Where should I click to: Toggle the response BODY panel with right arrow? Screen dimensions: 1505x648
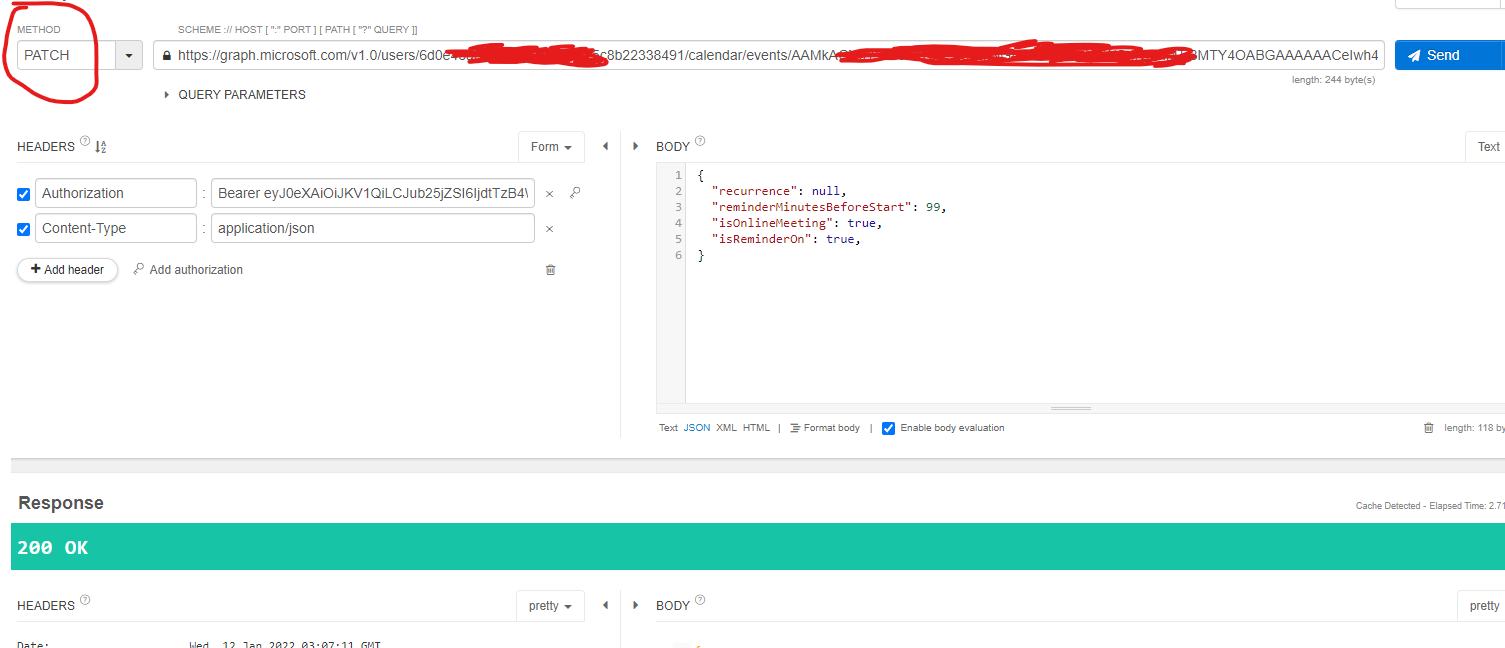coord(636,606)
